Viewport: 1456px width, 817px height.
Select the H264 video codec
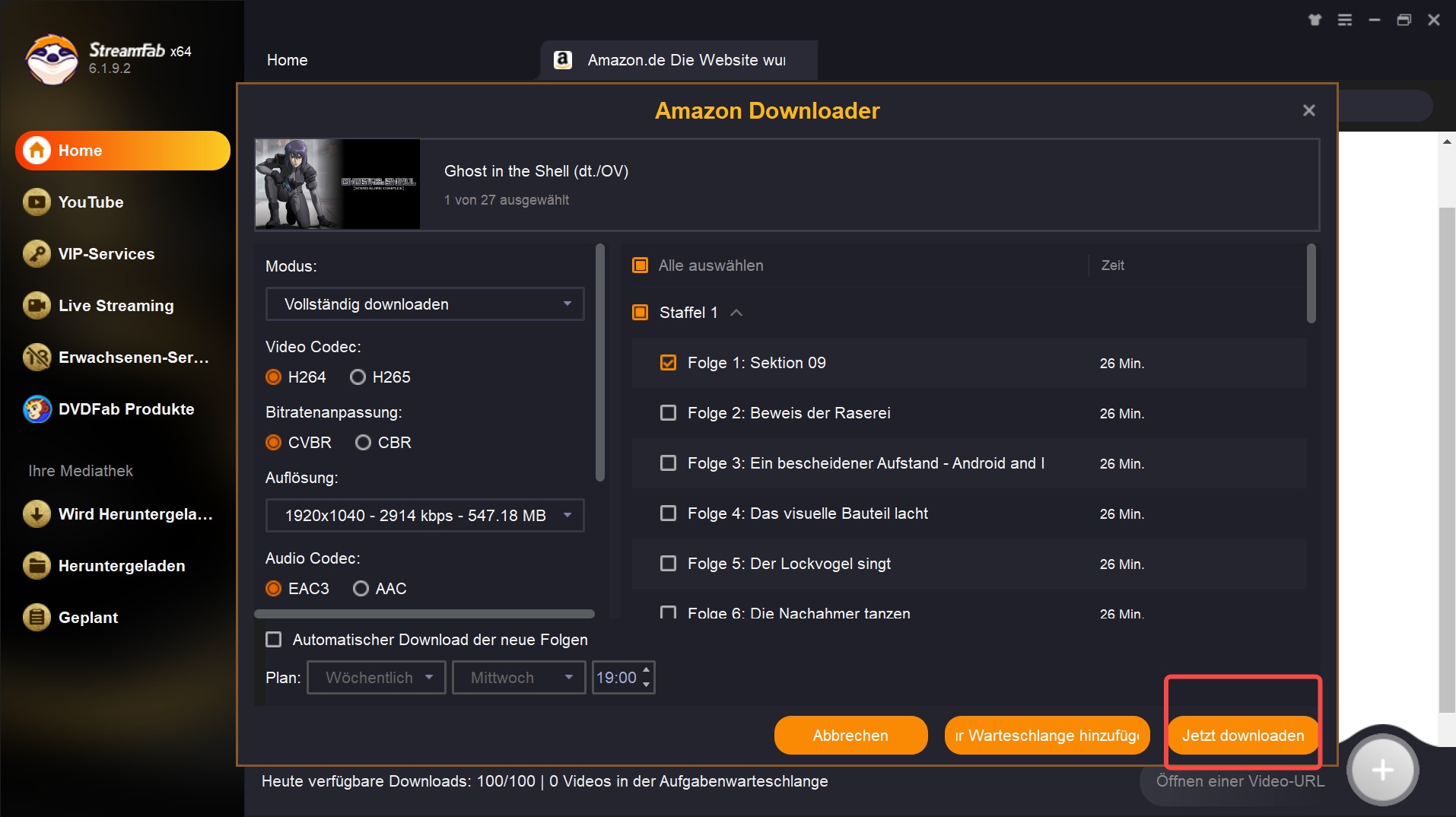pyautogui.click(x=274, y=377)
